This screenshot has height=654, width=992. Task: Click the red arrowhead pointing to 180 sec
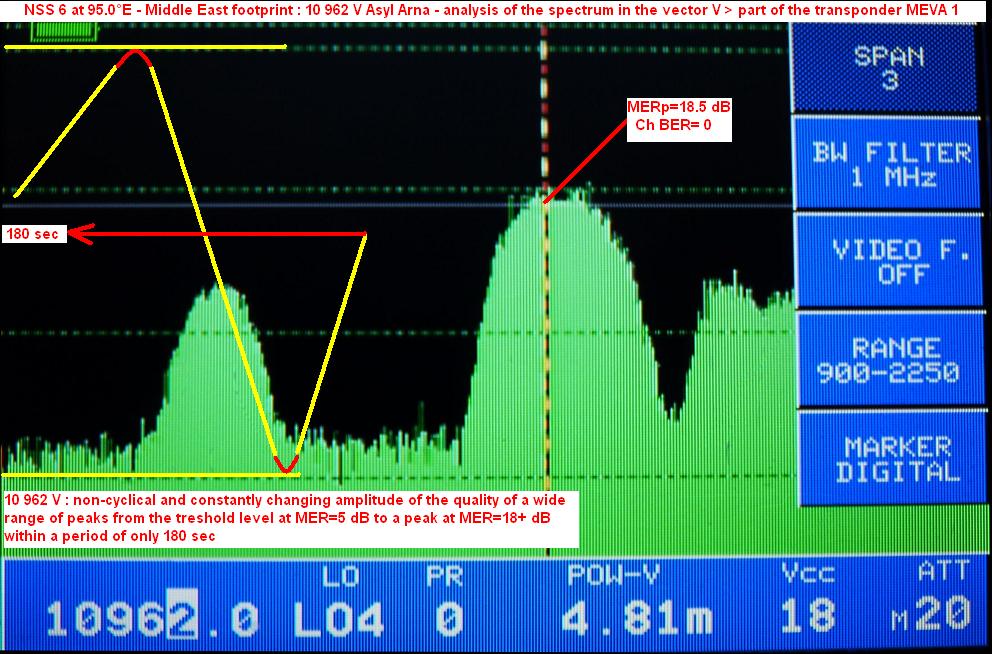tap(82, 234)
